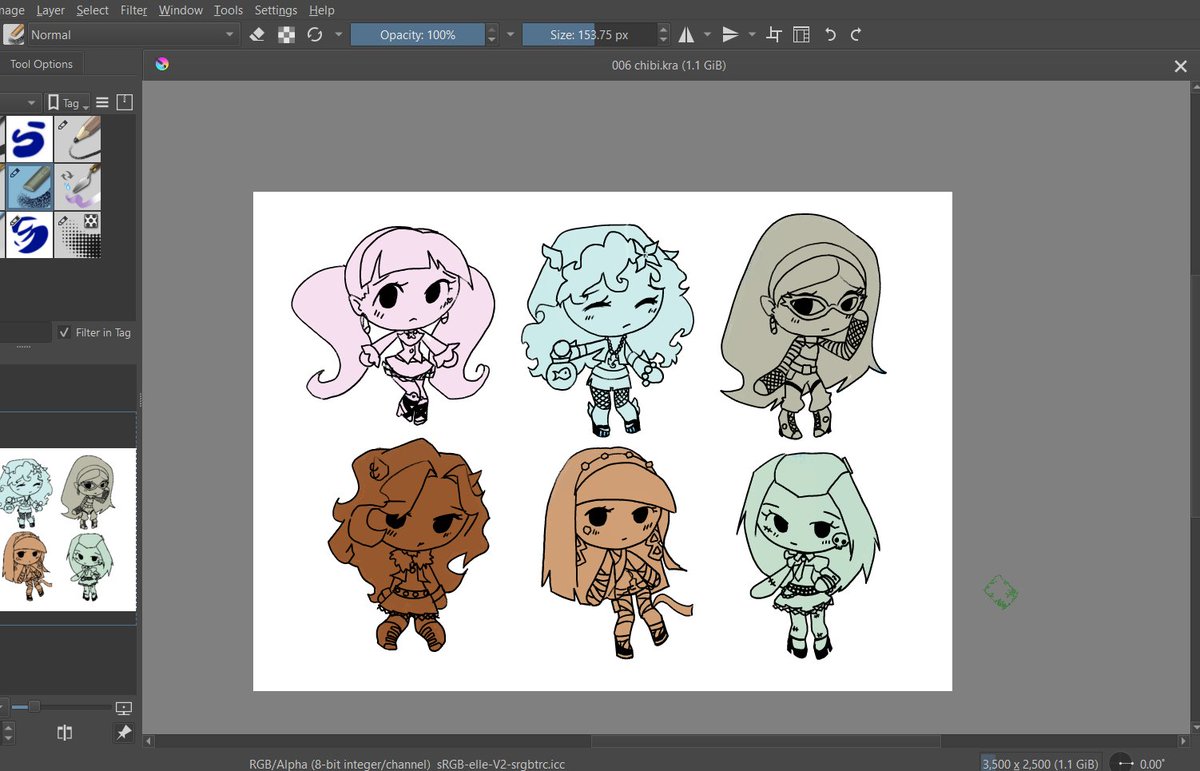The width and height of the screenshot is (1200, 771).
Task: Adjust the Opacity 100% slider
Action: (x=417, y=34)
